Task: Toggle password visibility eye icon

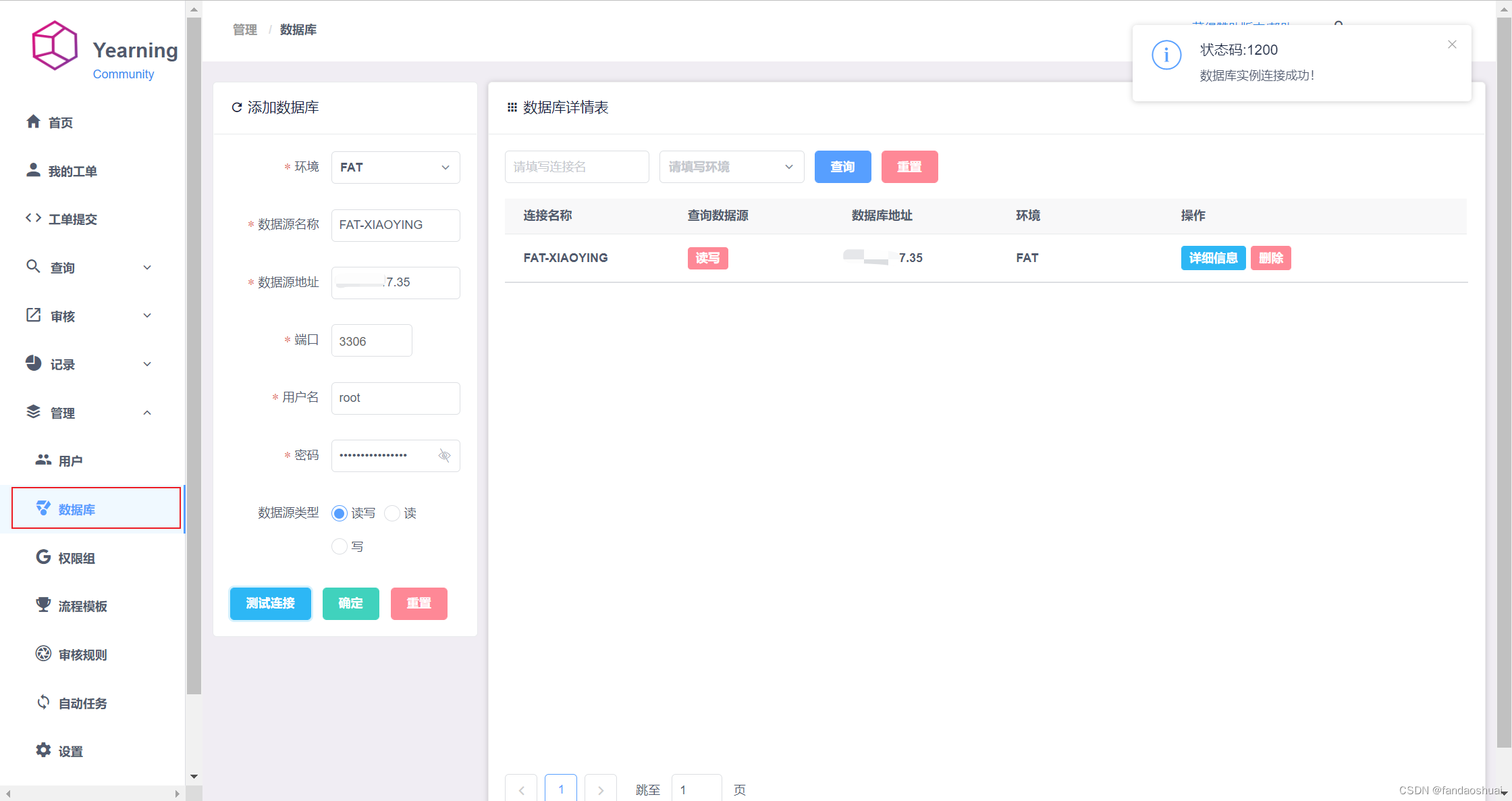Action: tap(444, 456)
